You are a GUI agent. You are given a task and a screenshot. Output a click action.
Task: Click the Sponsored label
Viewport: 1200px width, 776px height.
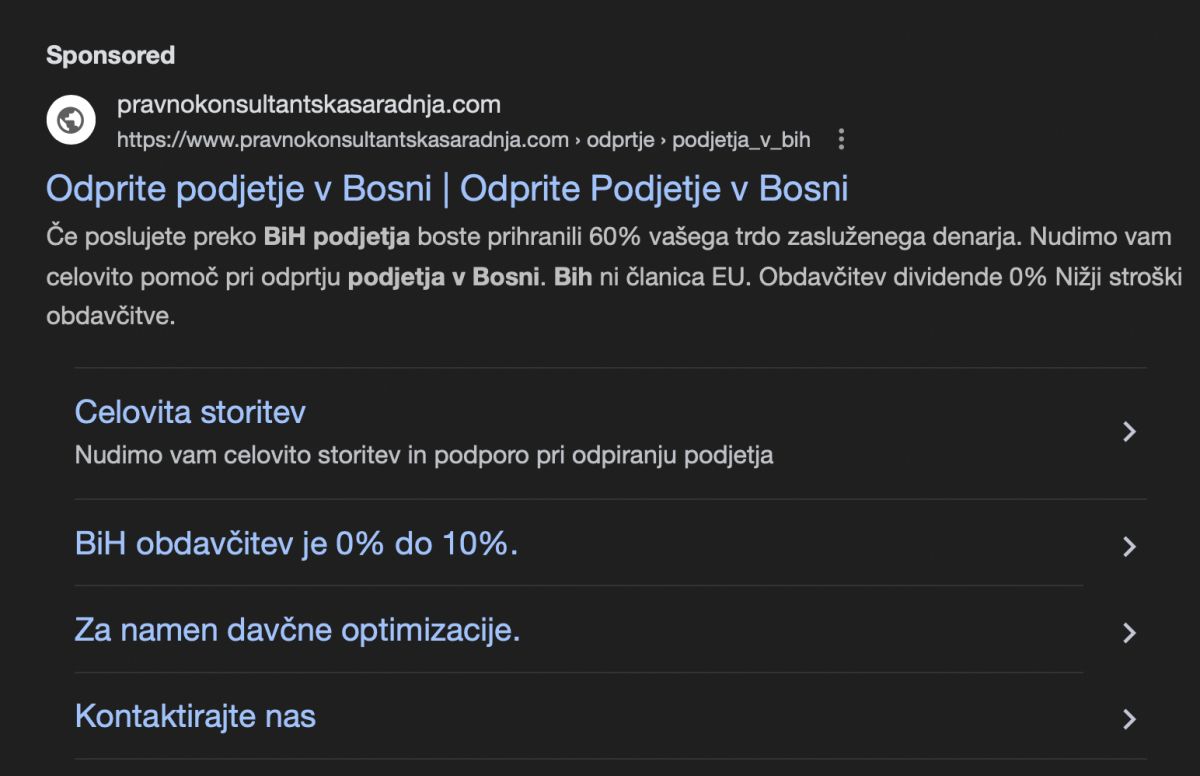click(110, 55)
